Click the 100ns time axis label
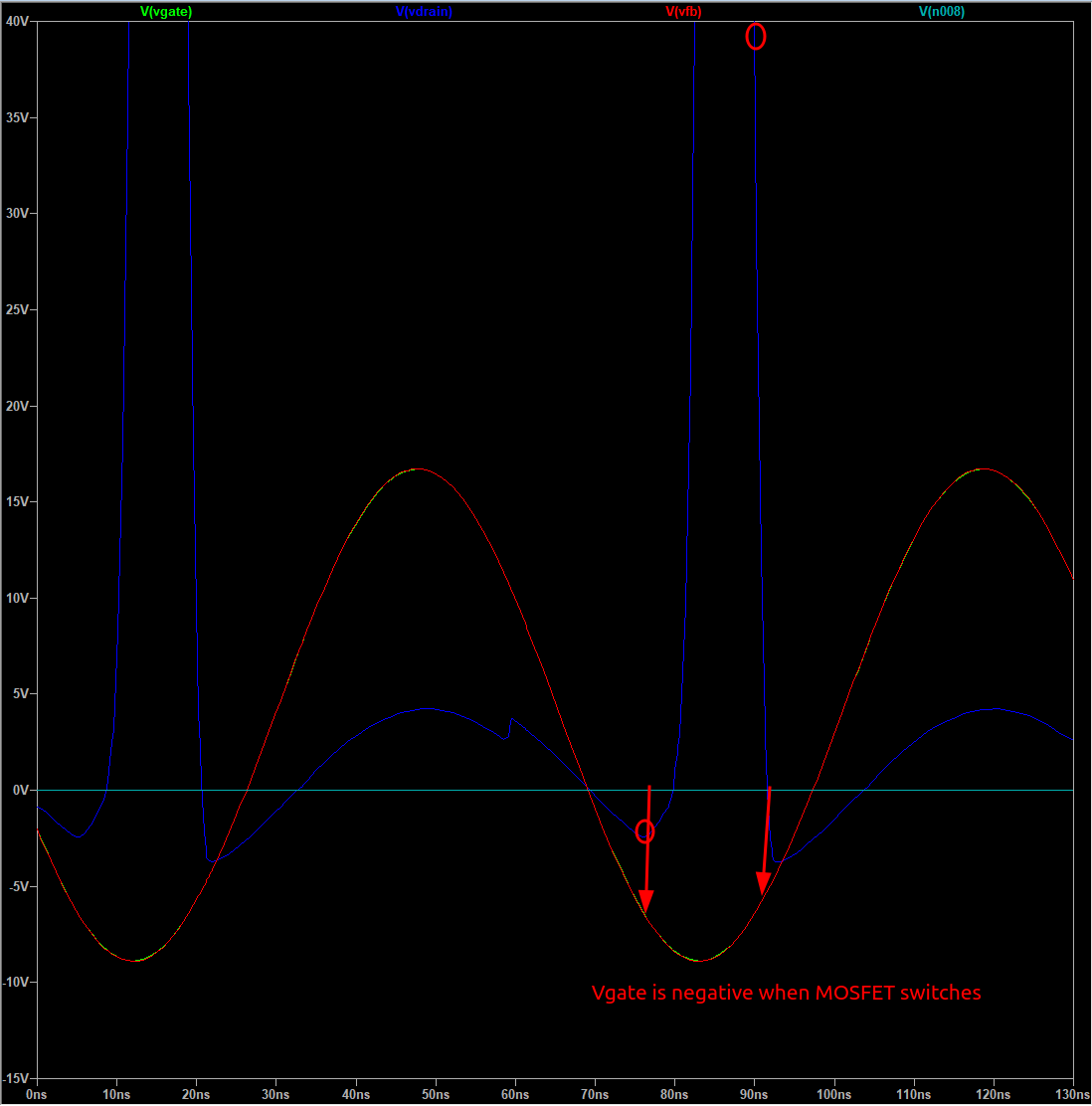 [833, 1094]
